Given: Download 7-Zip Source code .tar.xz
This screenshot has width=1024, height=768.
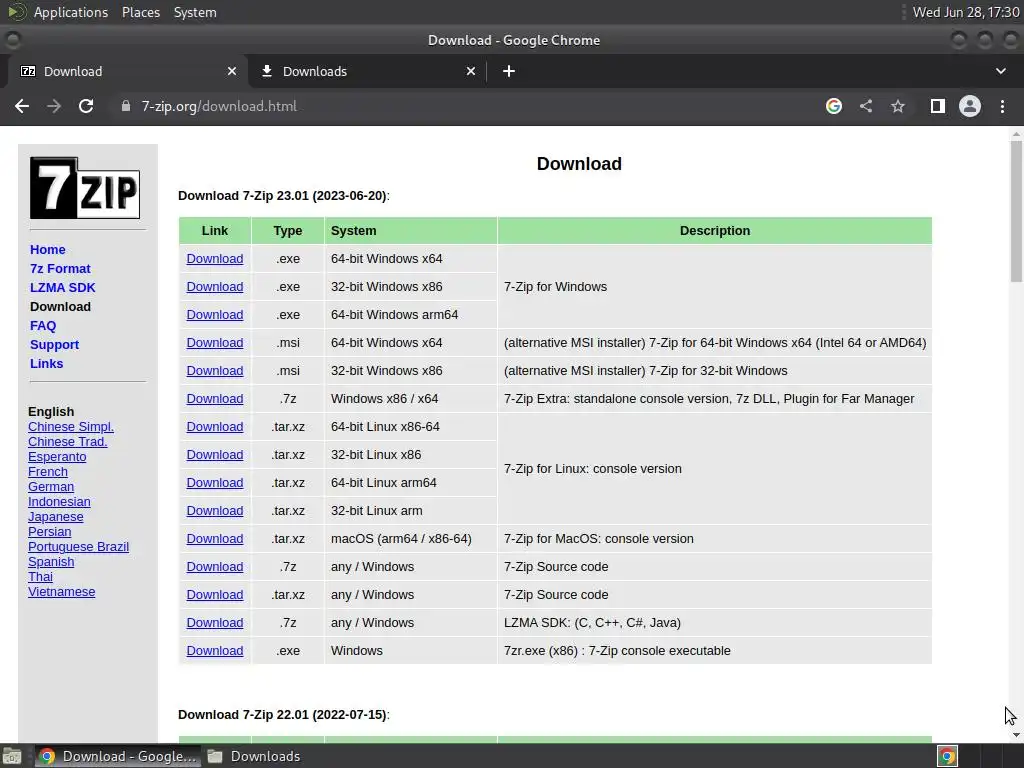Looking at the screenshot, I should click(215, 595).
